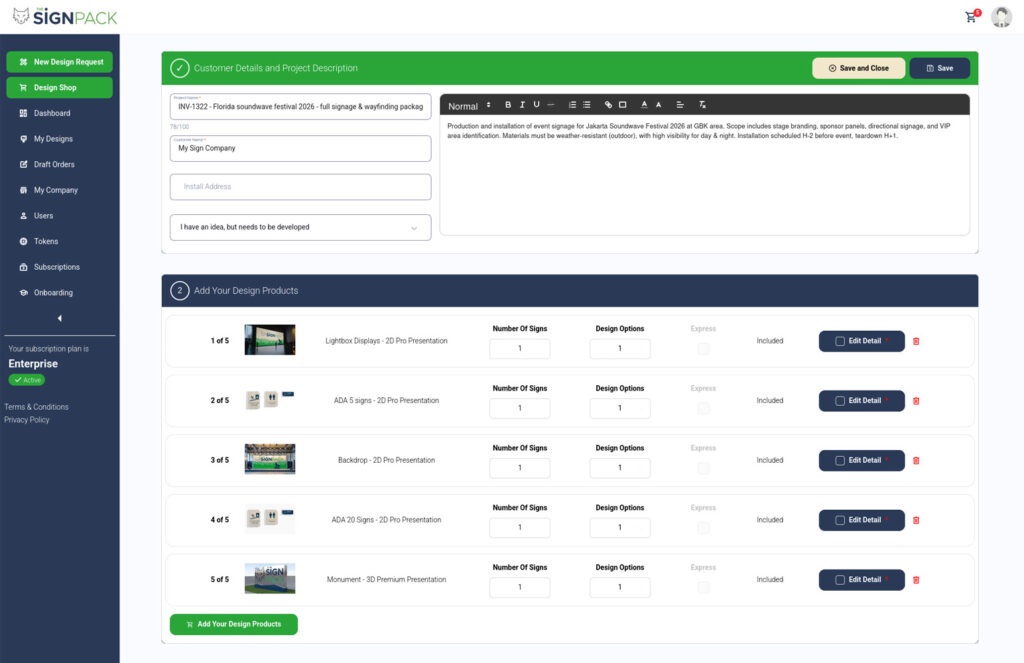
Task: Open text alignment options
Action: 680,105
